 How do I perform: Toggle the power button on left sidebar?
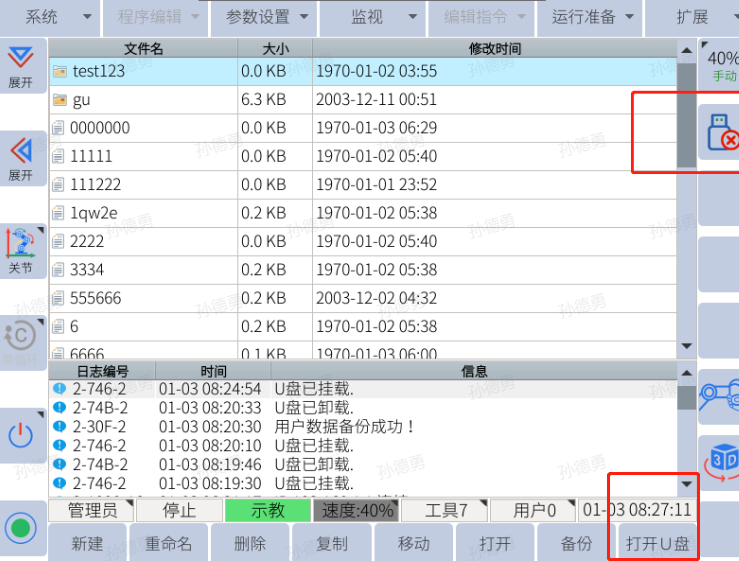click(20, 435)
